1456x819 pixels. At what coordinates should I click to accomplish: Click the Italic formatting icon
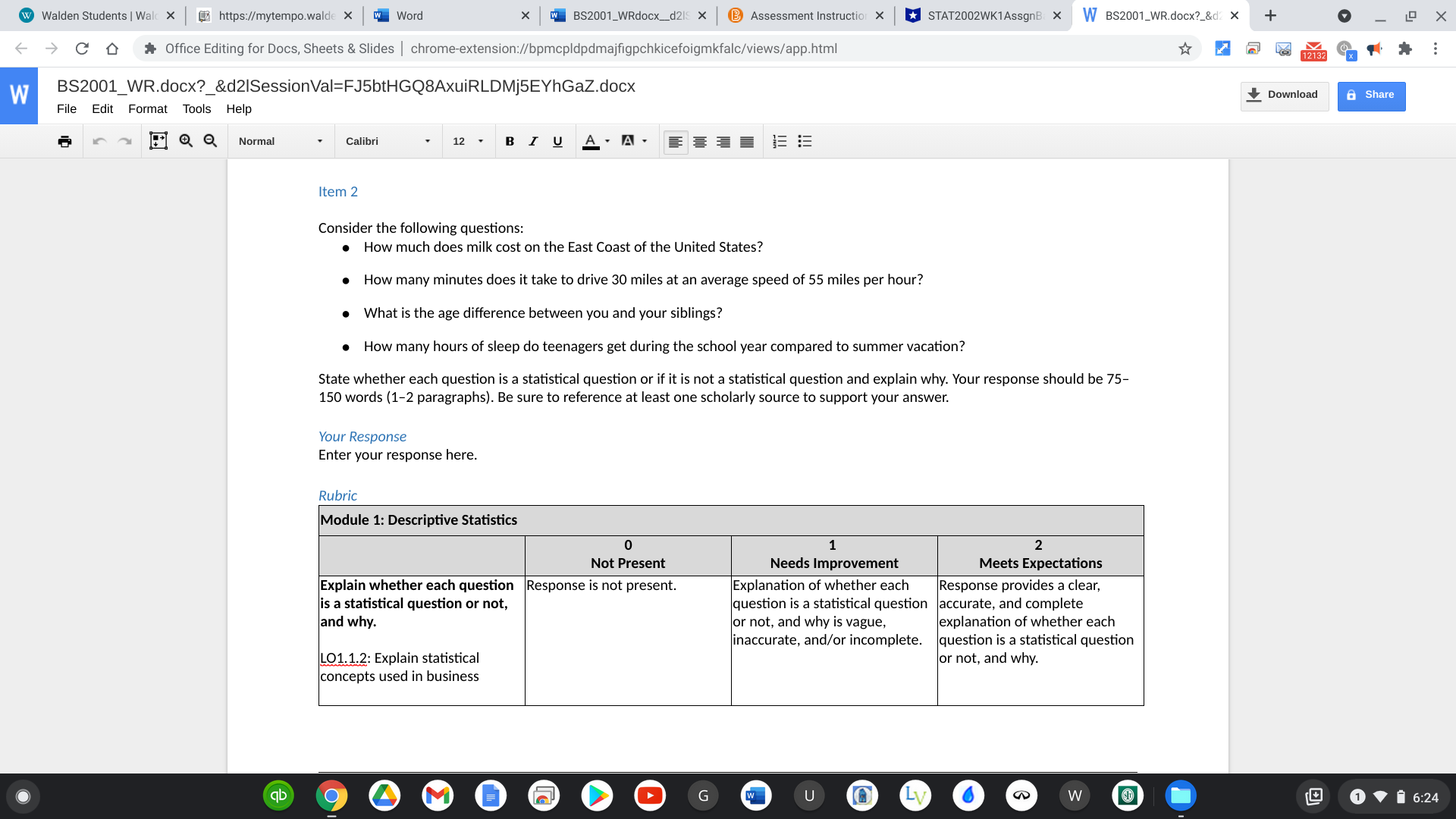[x=534, y=140]
